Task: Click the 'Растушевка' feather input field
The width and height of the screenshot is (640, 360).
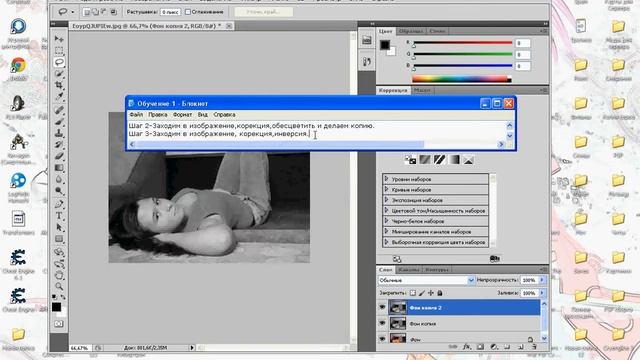Action: click(170, 12)
